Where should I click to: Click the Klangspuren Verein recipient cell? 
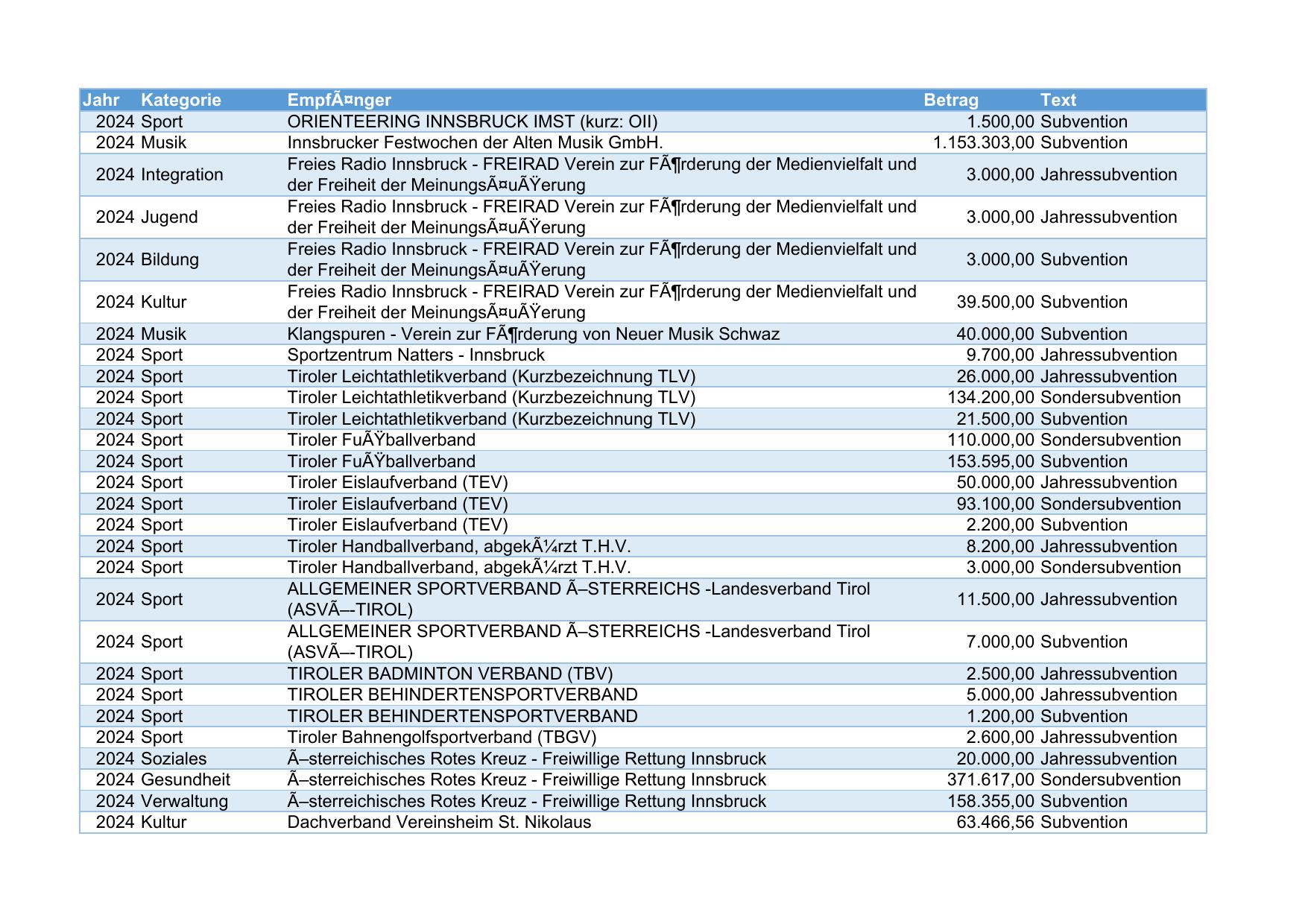click(533, 334)
